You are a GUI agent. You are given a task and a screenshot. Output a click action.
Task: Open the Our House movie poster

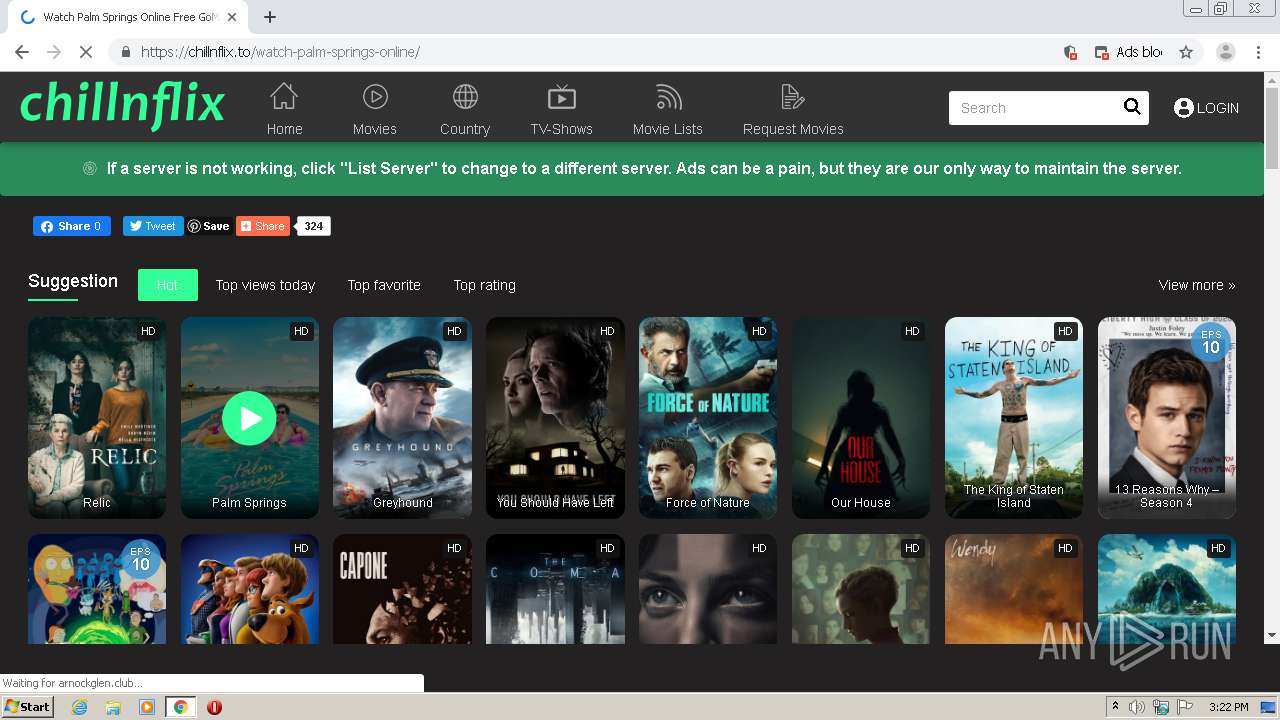point(861,418)
